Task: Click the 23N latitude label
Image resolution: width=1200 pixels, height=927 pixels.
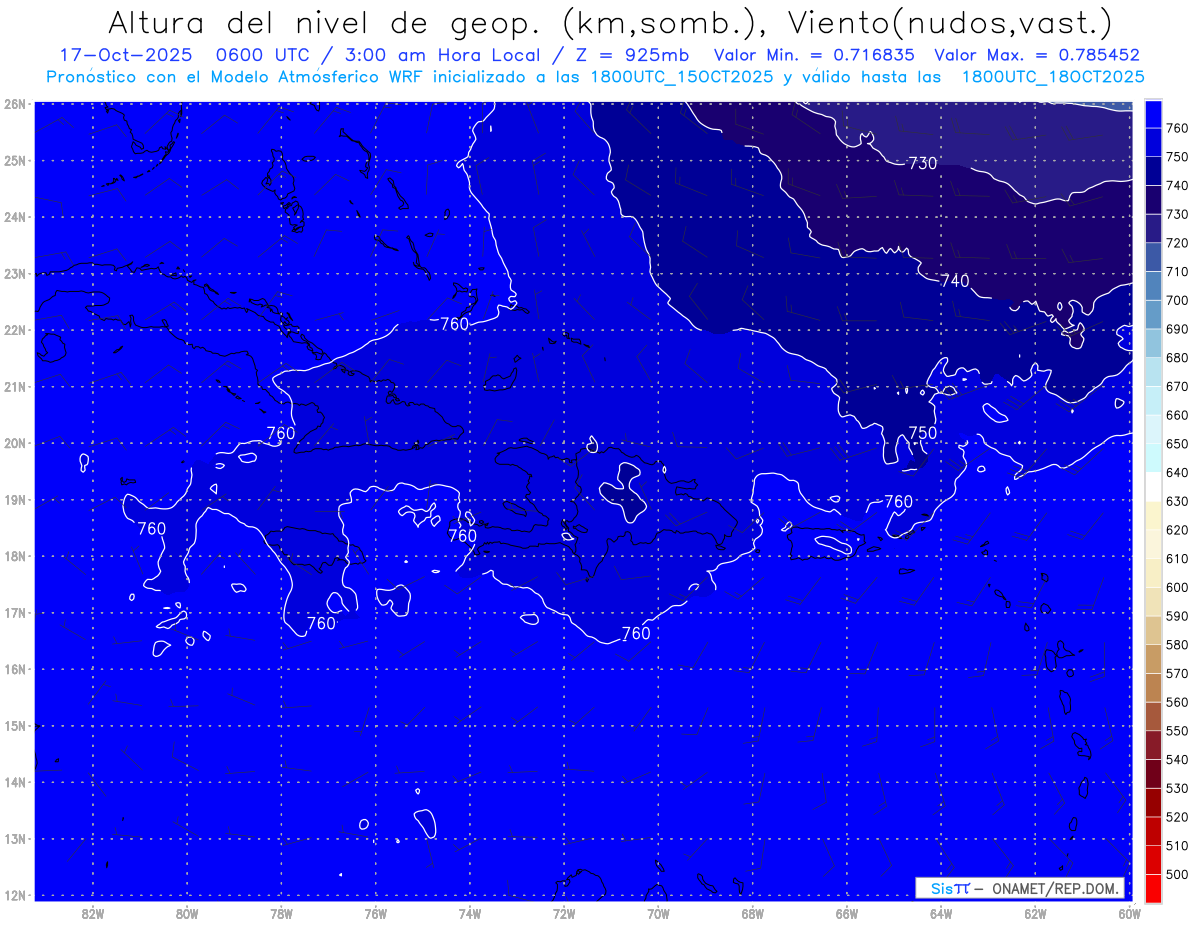Action: point(15,273)
